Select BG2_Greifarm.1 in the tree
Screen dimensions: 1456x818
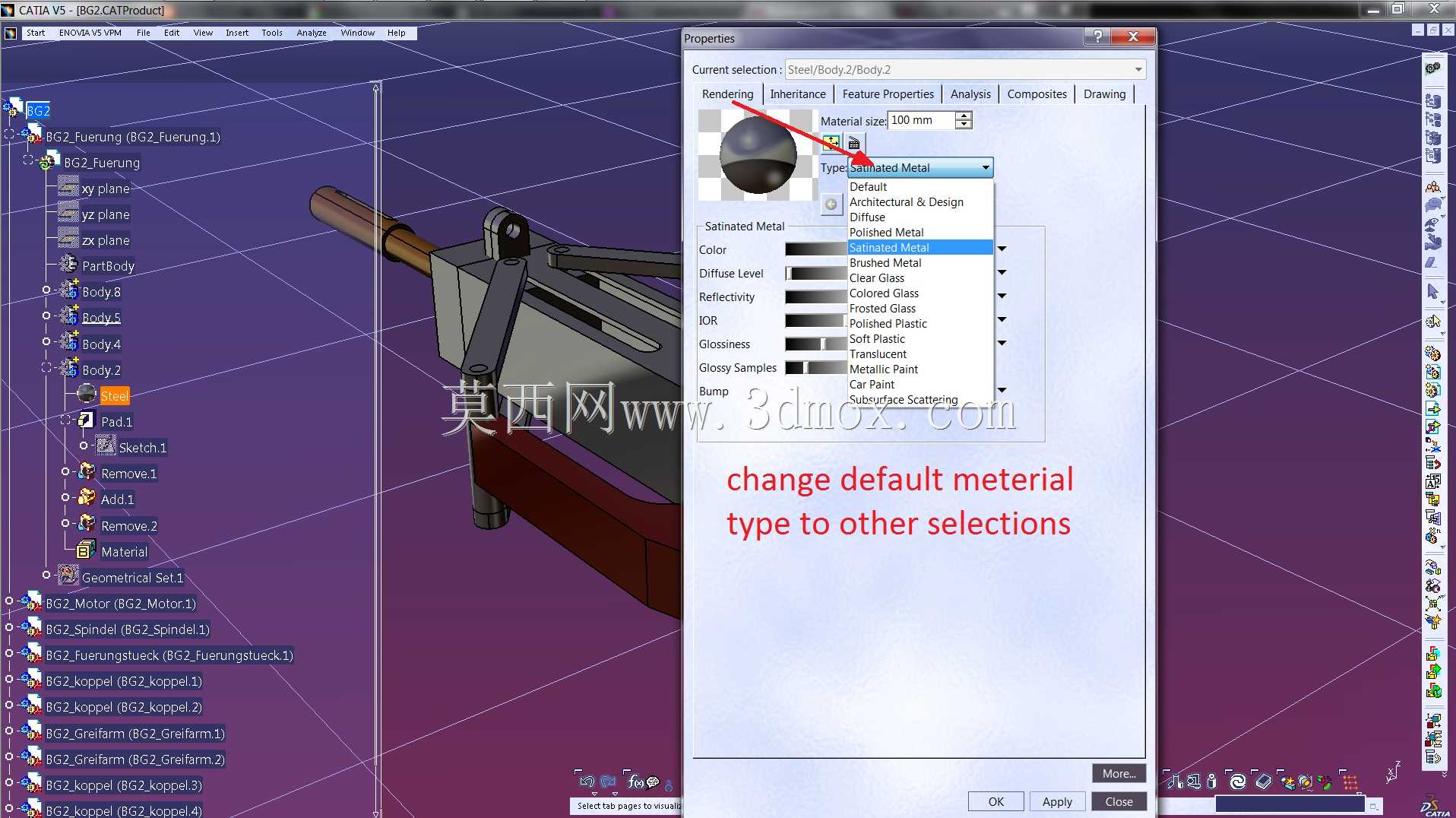point(135,734)
